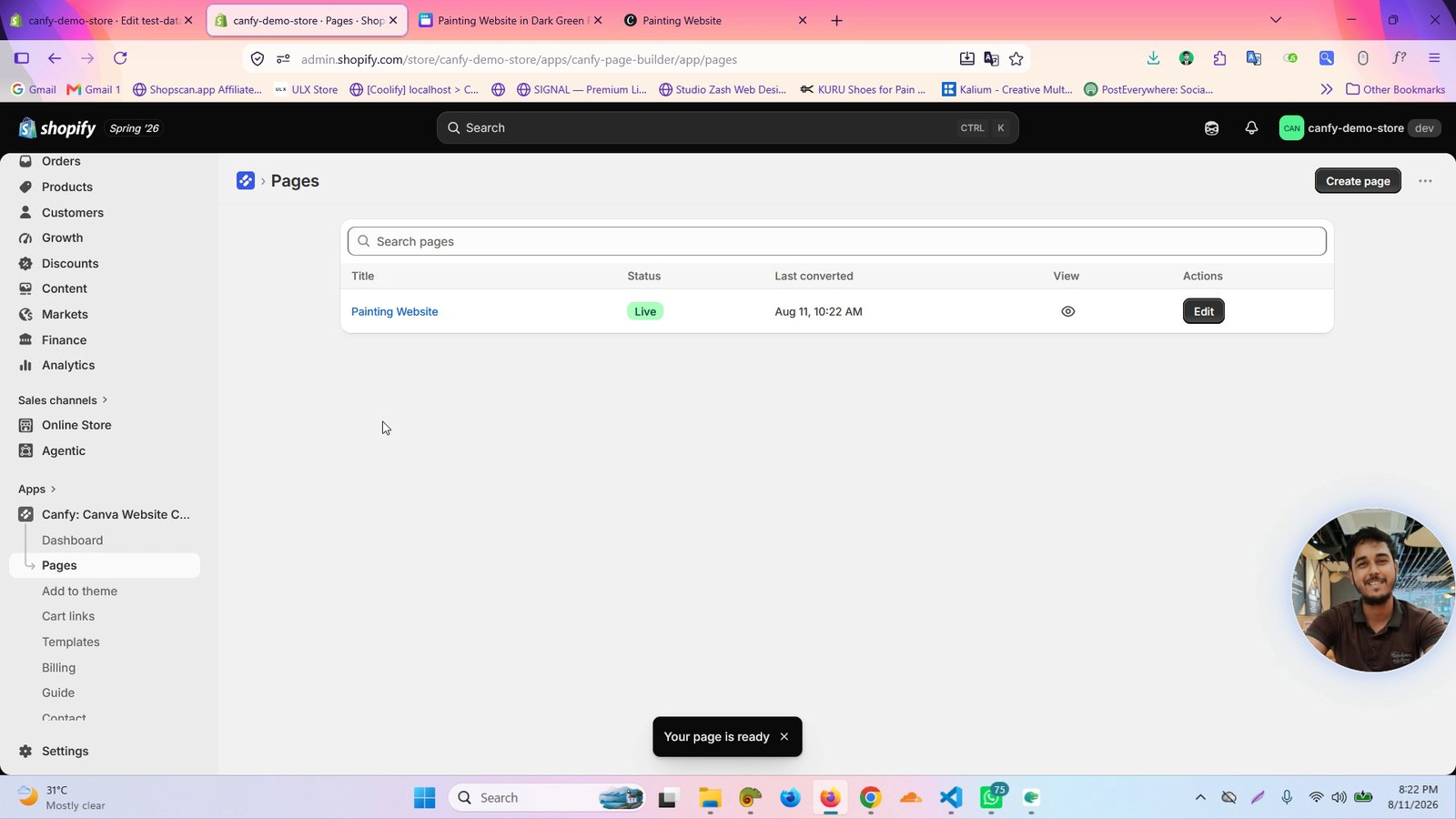Open Google Chrome from the taskbar

pyautogui.click(x=870, y=798)
